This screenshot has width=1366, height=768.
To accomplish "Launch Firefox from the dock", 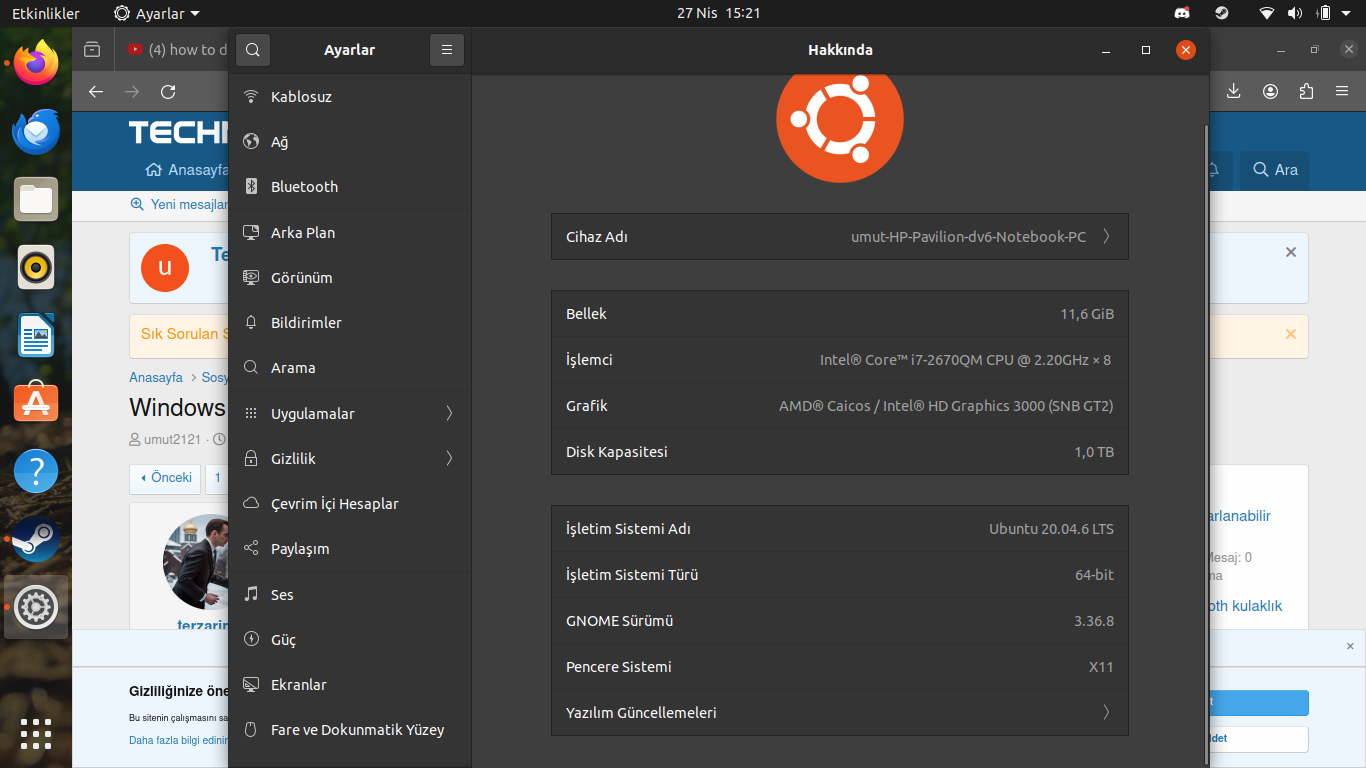I will coord(36,63).
